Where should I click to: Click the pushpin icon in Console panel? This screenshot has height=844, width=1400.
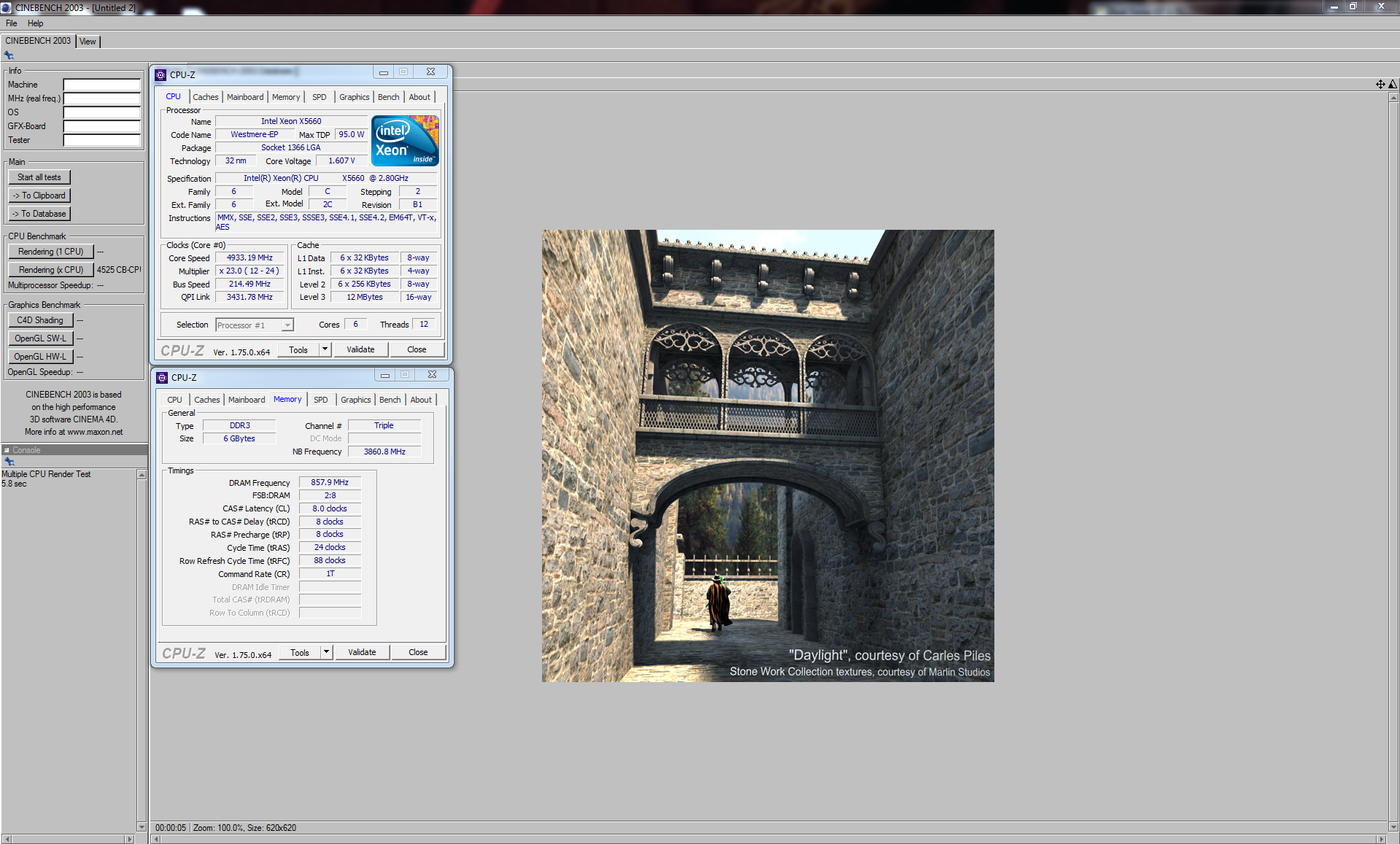pyautogui.click(x=9, y=462)
